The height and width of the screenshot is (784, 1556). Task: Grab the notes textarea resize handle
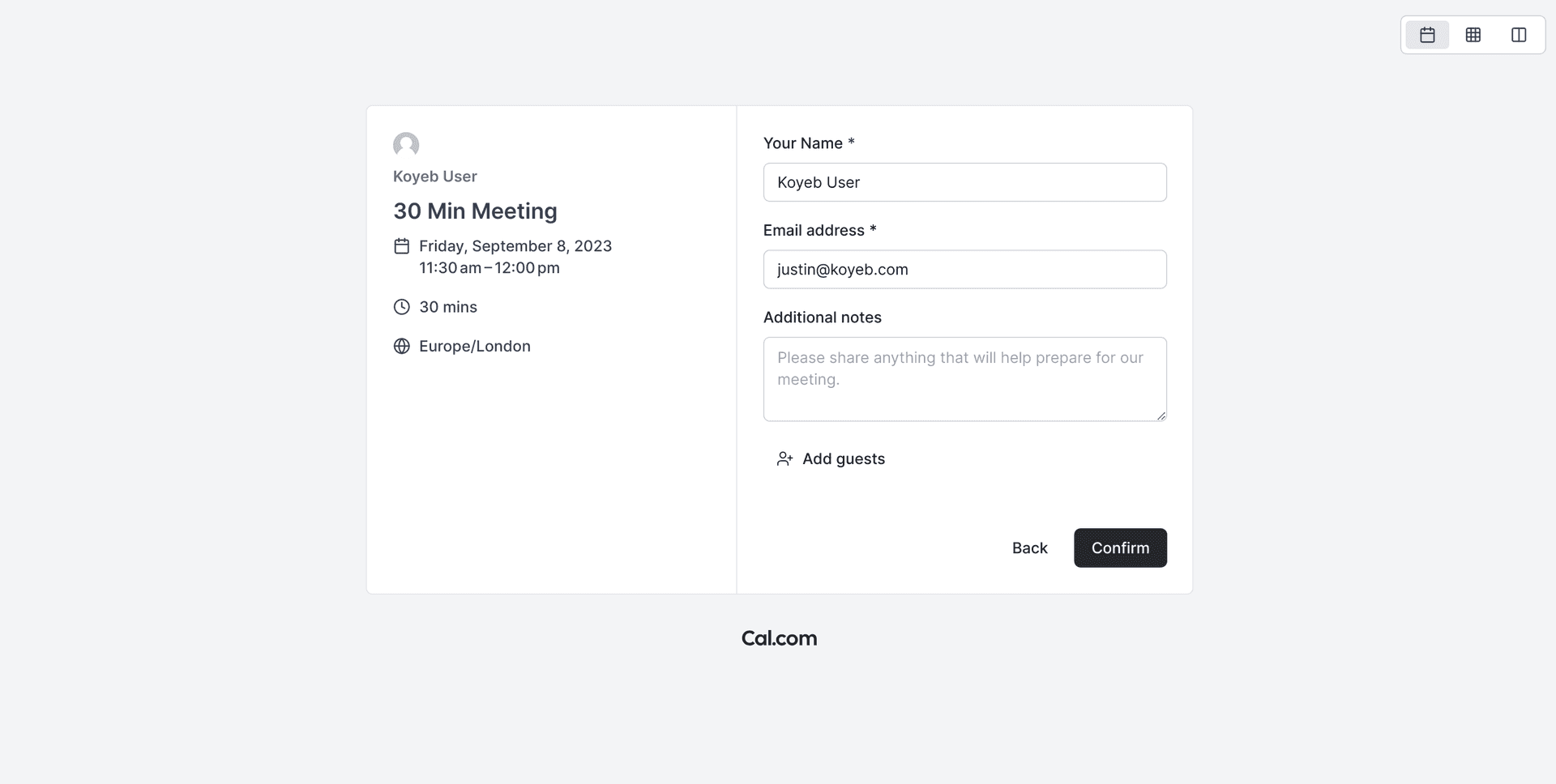coord(1161,416)
